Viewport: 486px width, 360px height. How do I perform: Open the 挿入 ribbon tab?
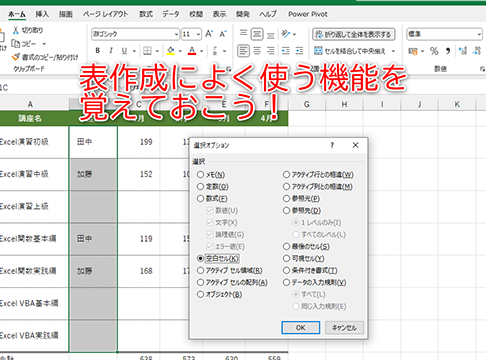(42, 14)
